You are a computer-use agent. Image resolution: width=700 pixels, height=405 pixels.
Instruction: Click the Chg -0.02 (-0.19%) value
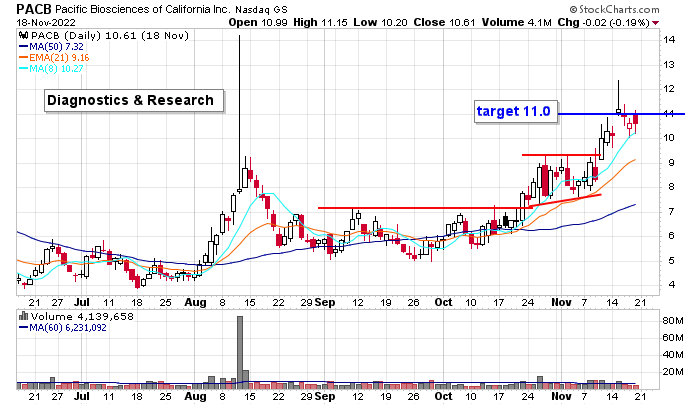[604, 22]
